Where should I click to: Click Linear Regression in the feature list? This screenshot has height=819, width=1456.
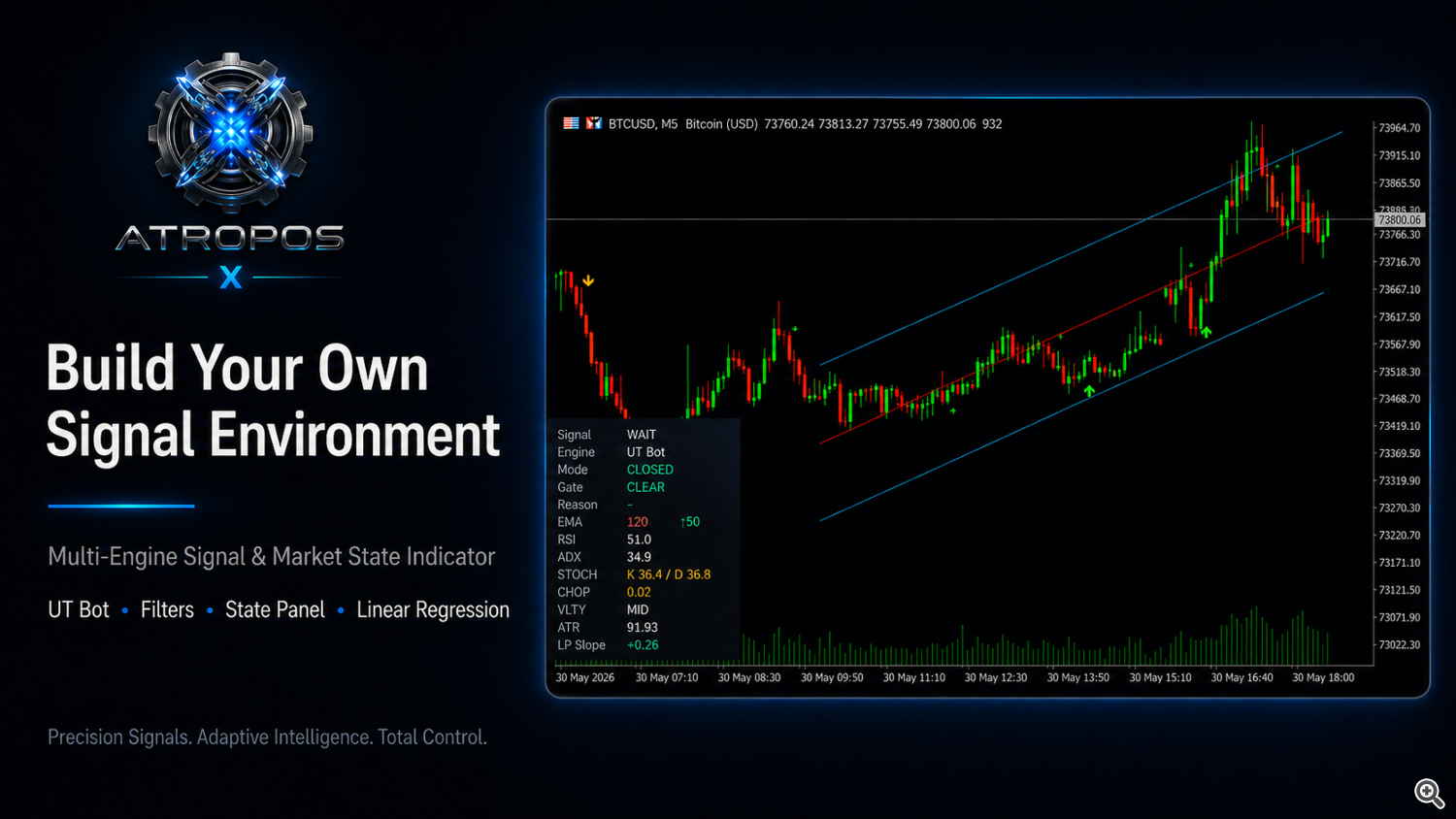433,609
